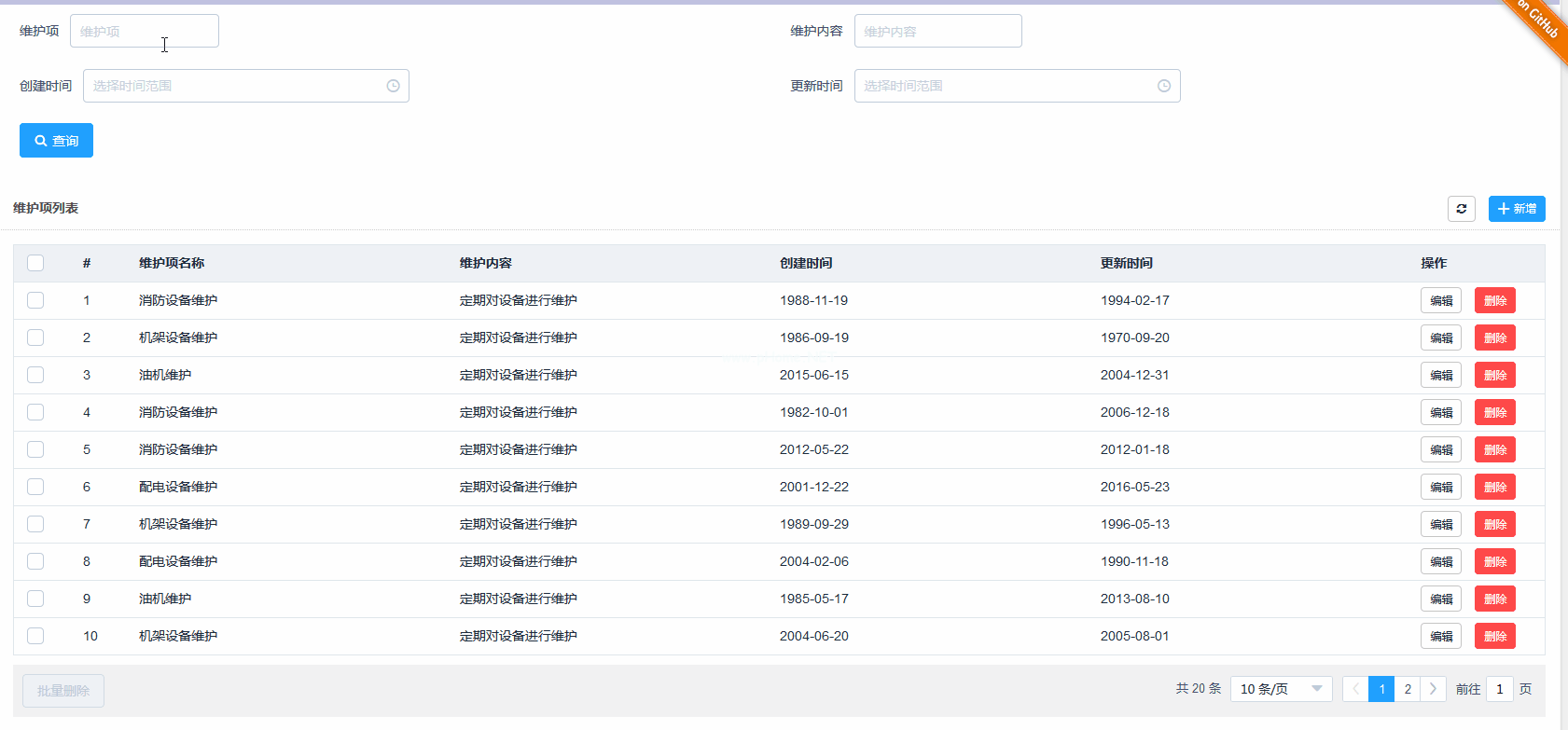Screen dimensions: 1568x730
Task: Open the 更新时间 time range picker
Action: click(x=1003, y=86)
